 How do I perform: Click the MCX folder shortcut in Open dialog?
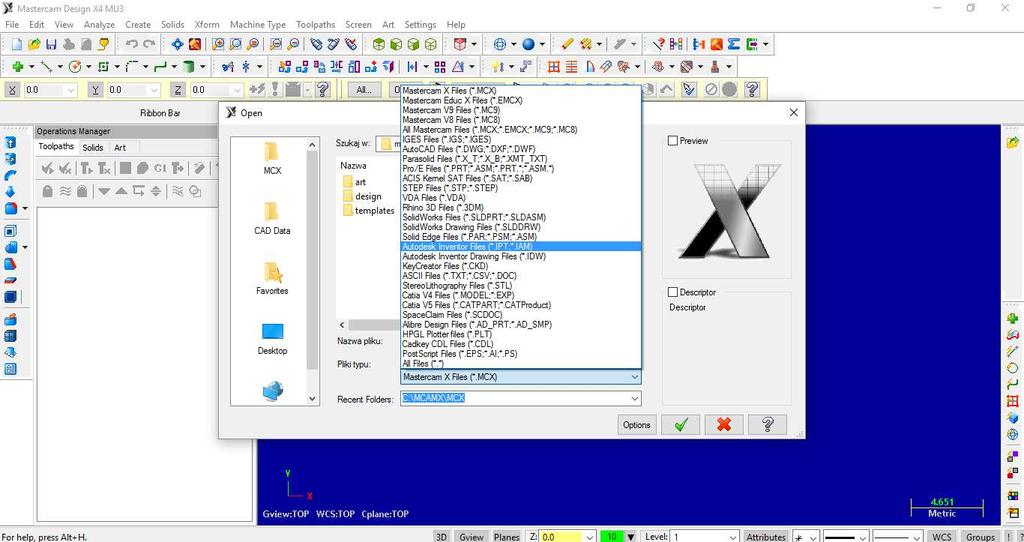pyautogui.click(x=272, y=159)
